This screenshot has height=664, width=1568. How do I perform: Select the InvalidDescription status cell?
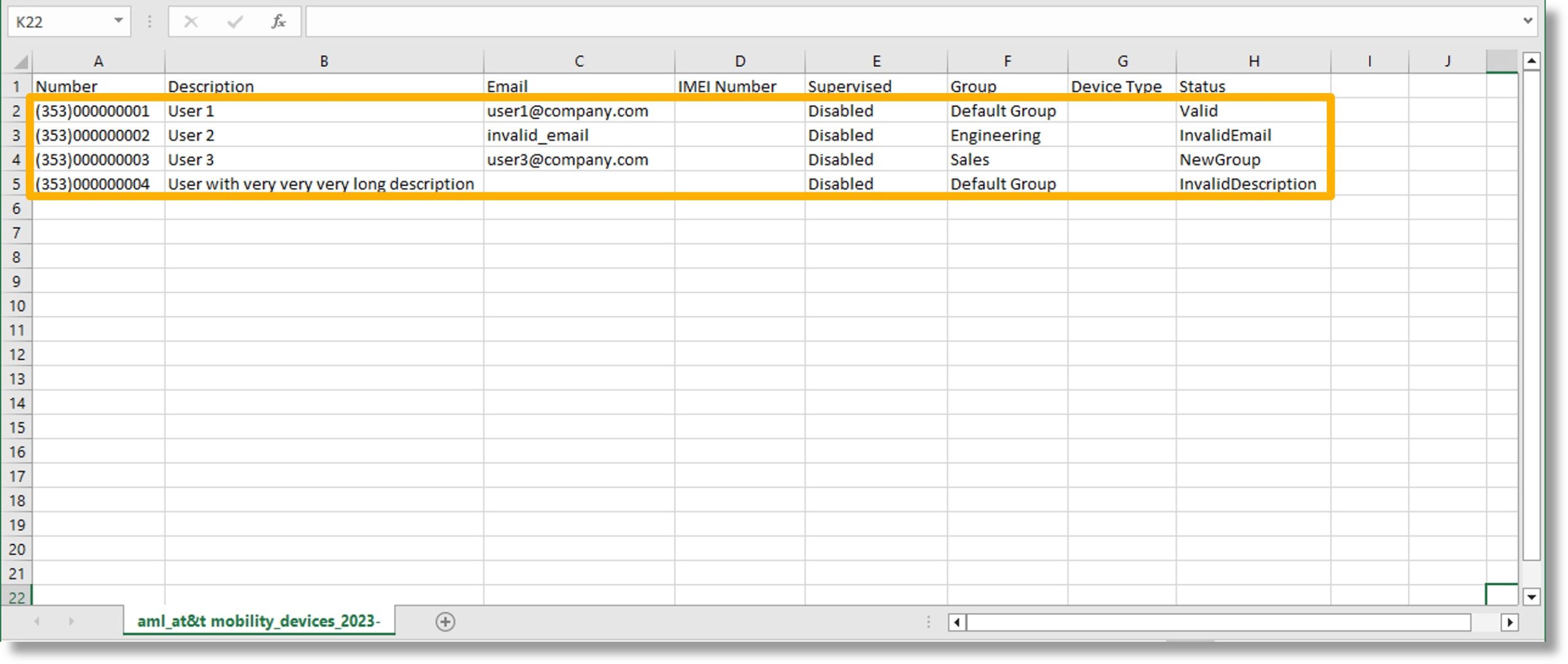pyautogui.click(x=1254, y=184)
